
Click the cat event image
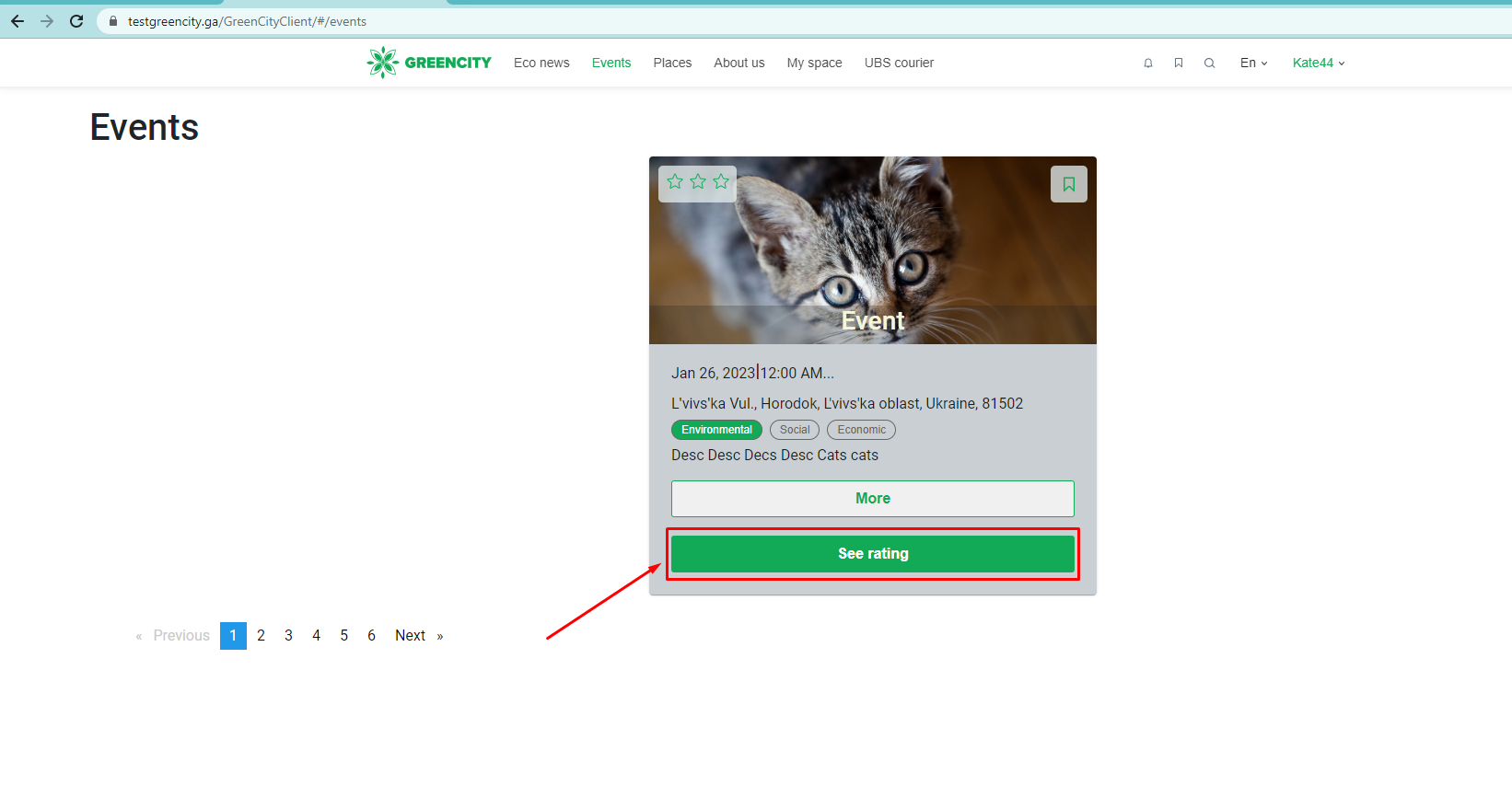873,250
